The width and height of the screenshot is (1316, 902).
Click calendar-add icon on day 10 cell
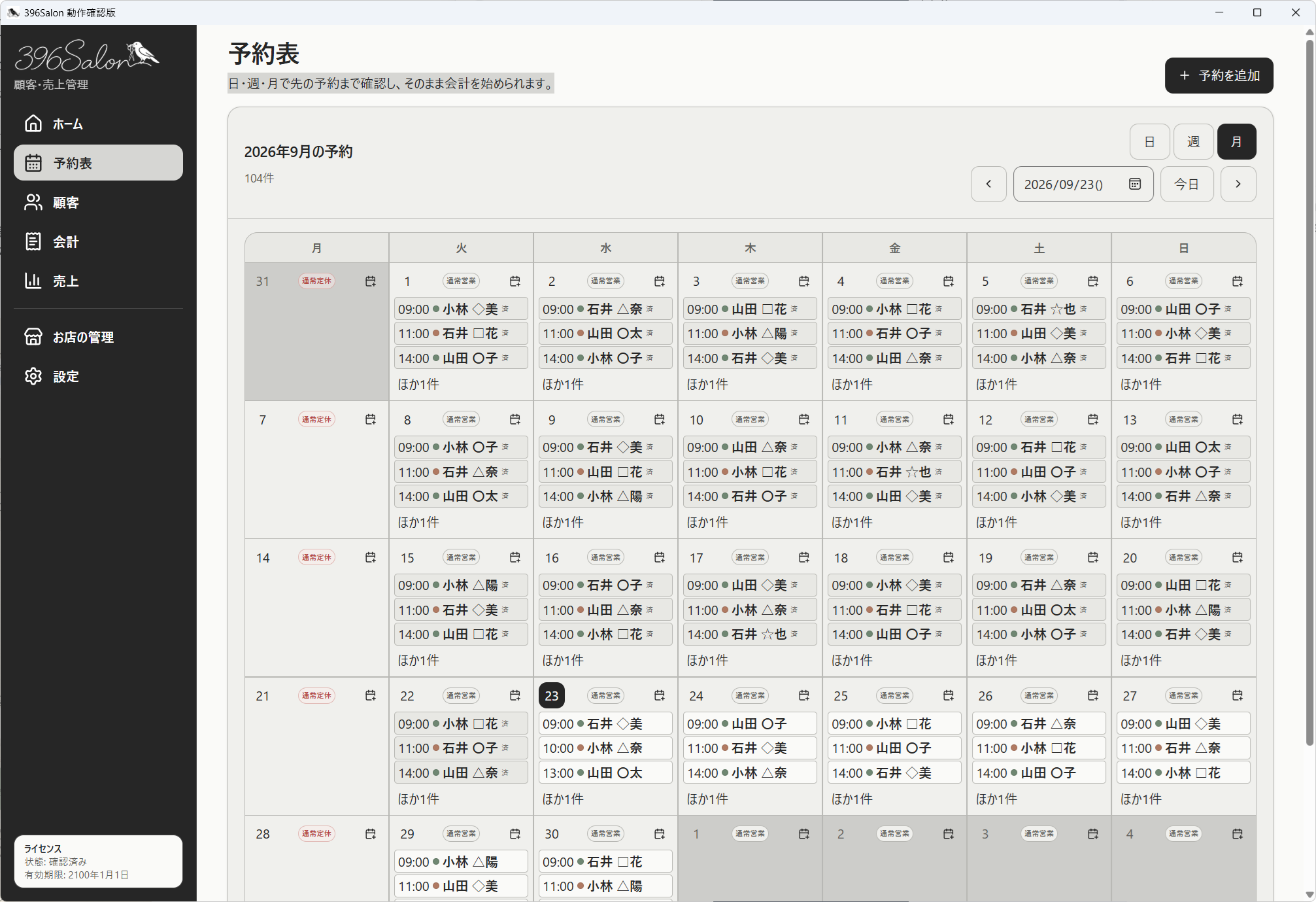[804, 419]
